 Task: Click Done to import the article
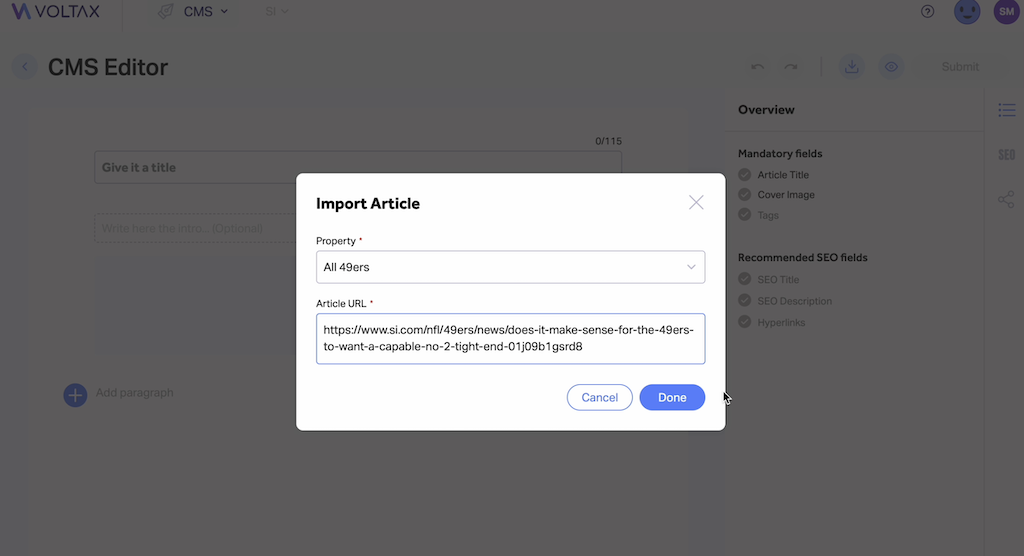pyautogui.click(x=672, y=397)
